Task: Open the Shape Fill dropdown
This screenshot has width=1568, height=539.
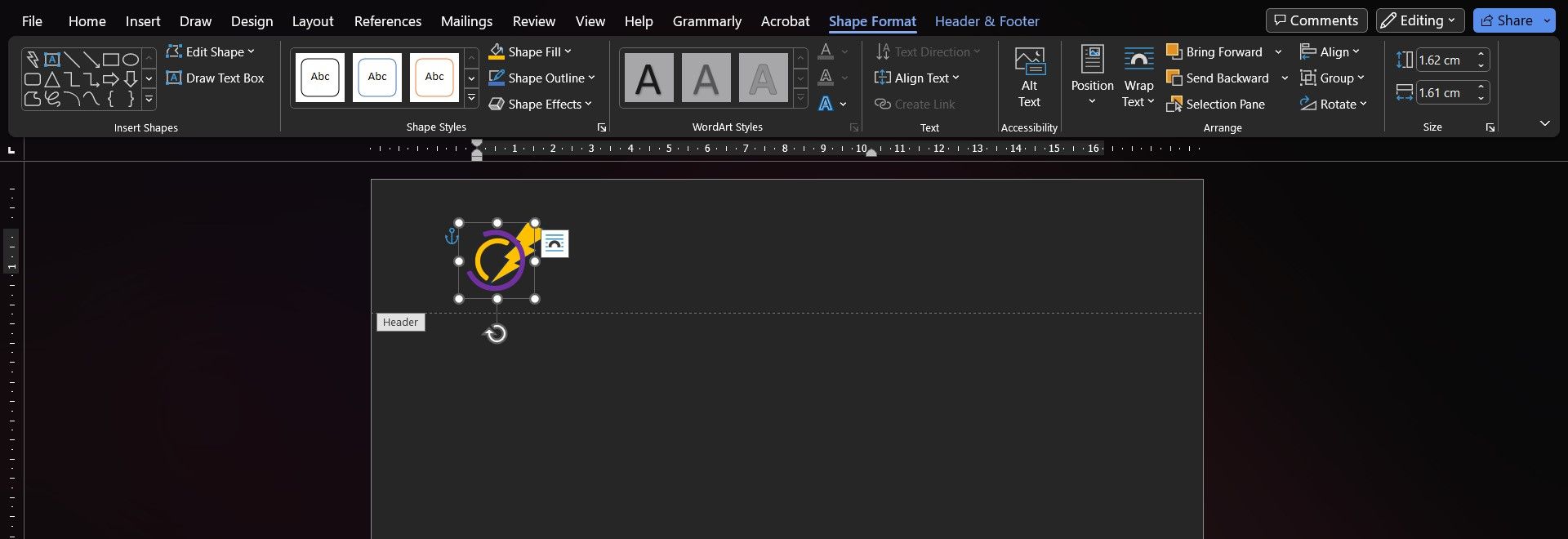Action: (531, 52)
